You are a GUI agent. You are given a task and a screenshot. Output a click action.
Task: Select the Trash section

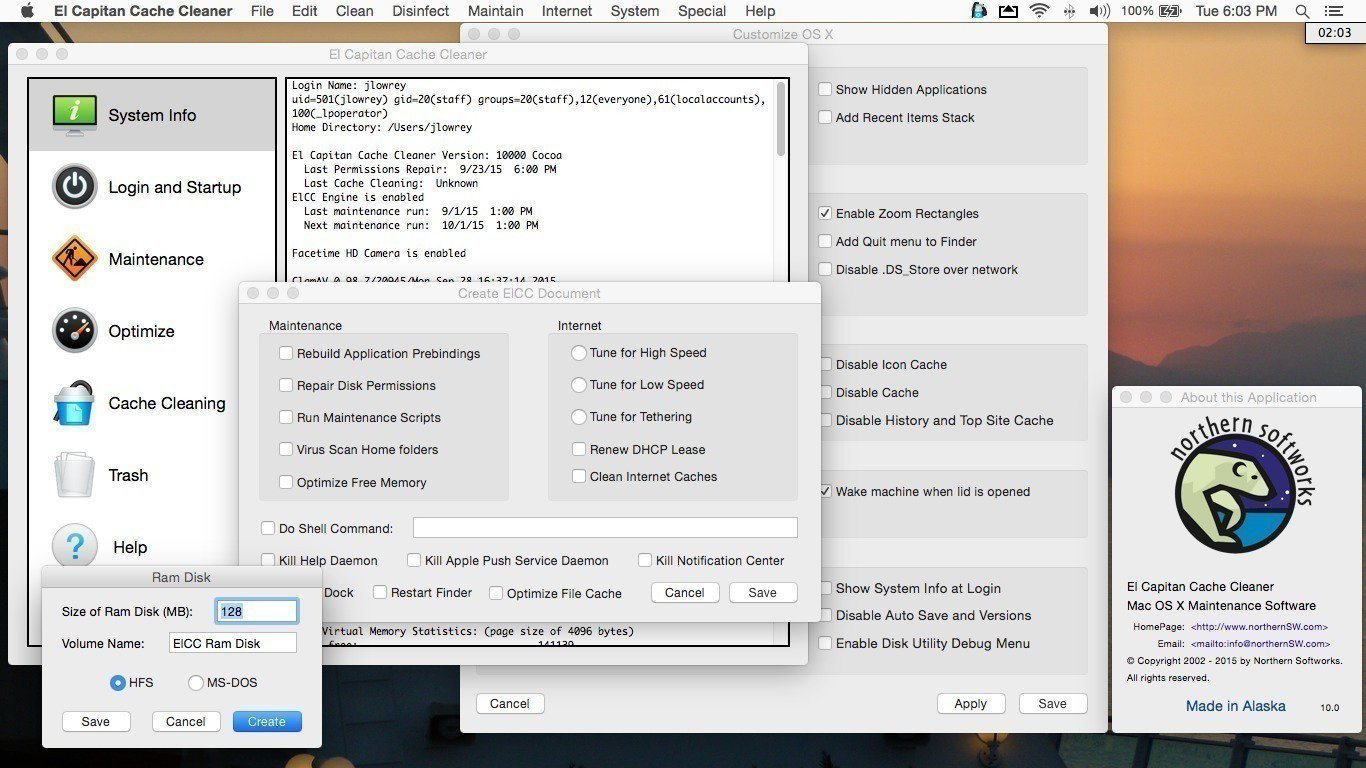[128, 475]
